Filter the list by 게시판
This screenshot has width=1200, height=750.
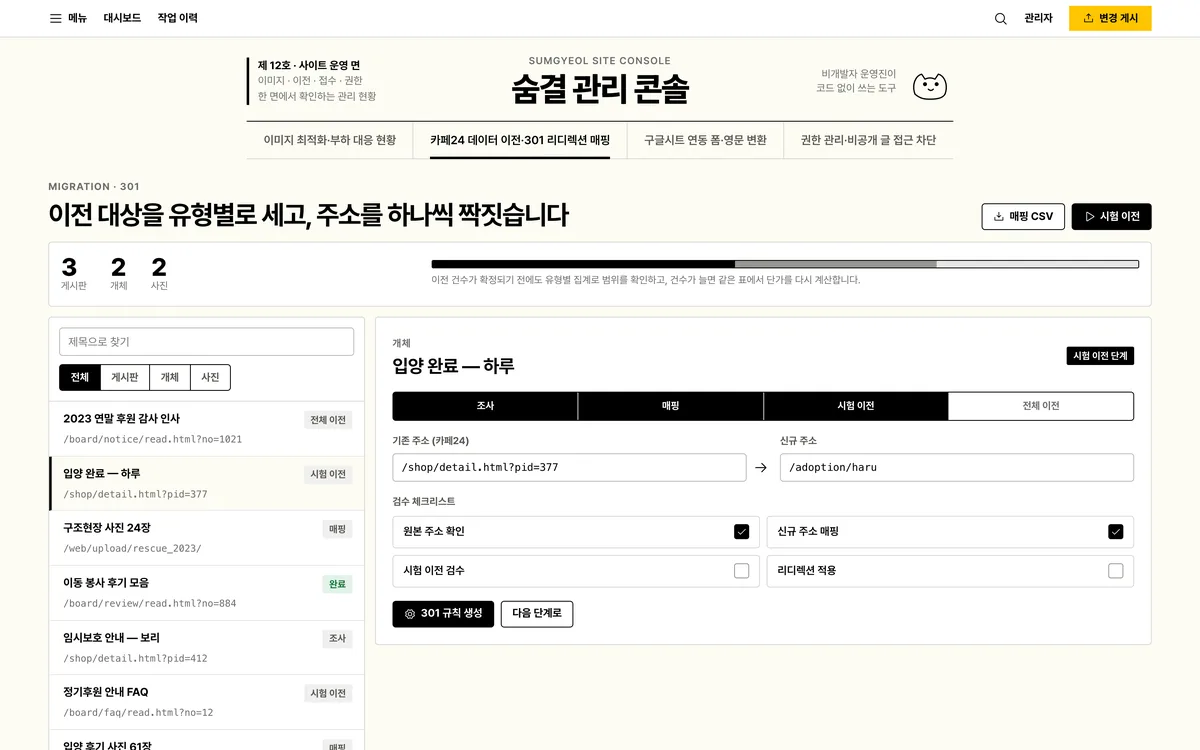coord(125,377)
